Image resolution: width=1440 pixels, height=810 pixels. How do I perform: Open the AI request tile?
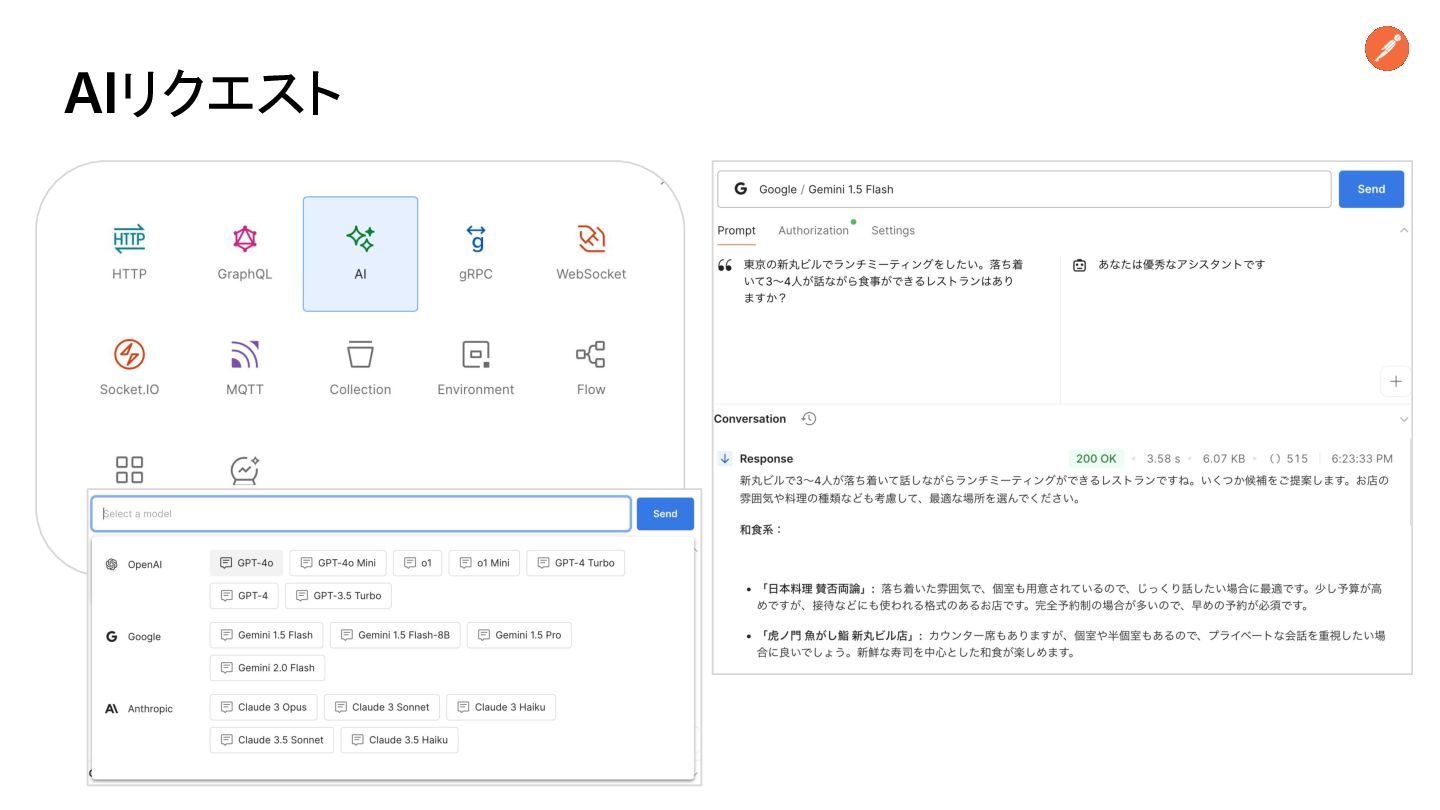tap(360, 254)
